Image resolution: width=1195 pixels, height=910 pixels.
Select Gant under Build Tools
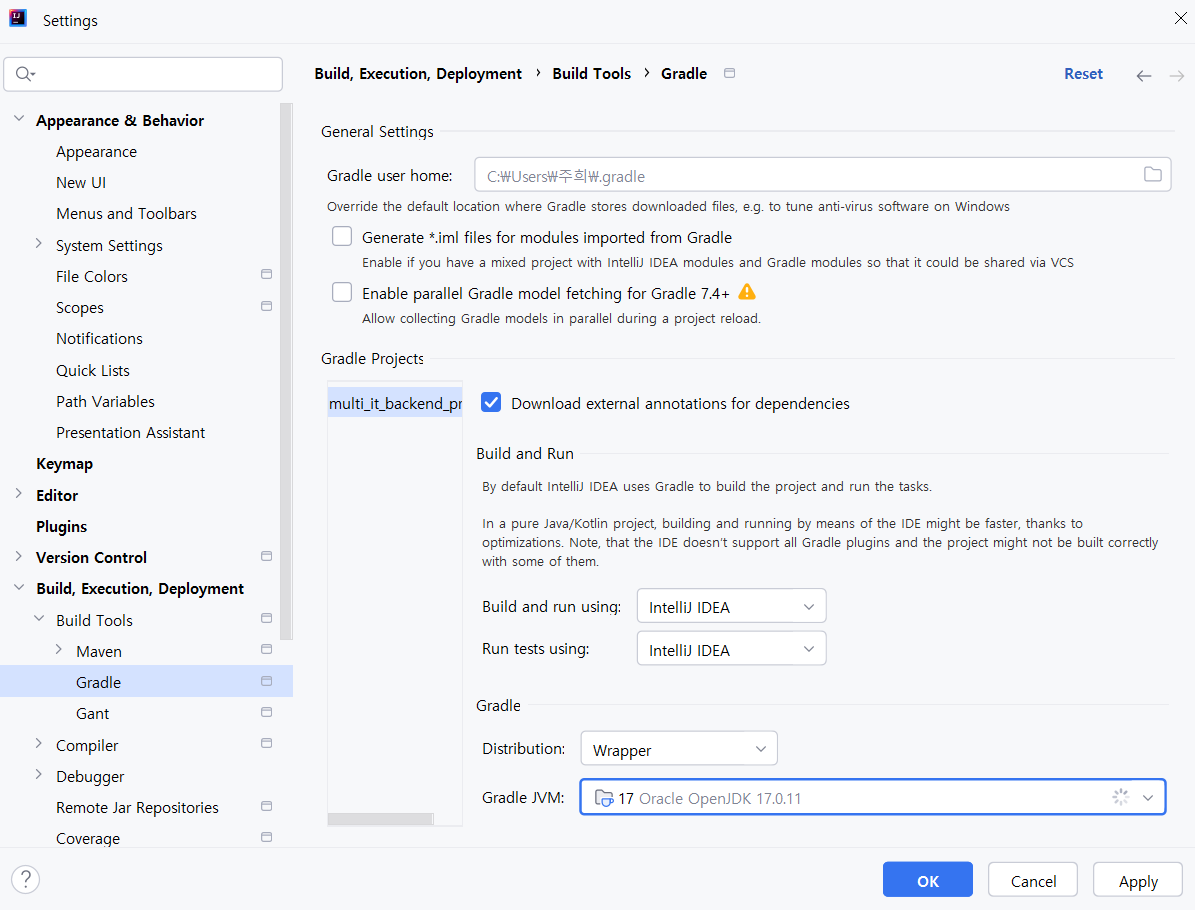[92, 714]
